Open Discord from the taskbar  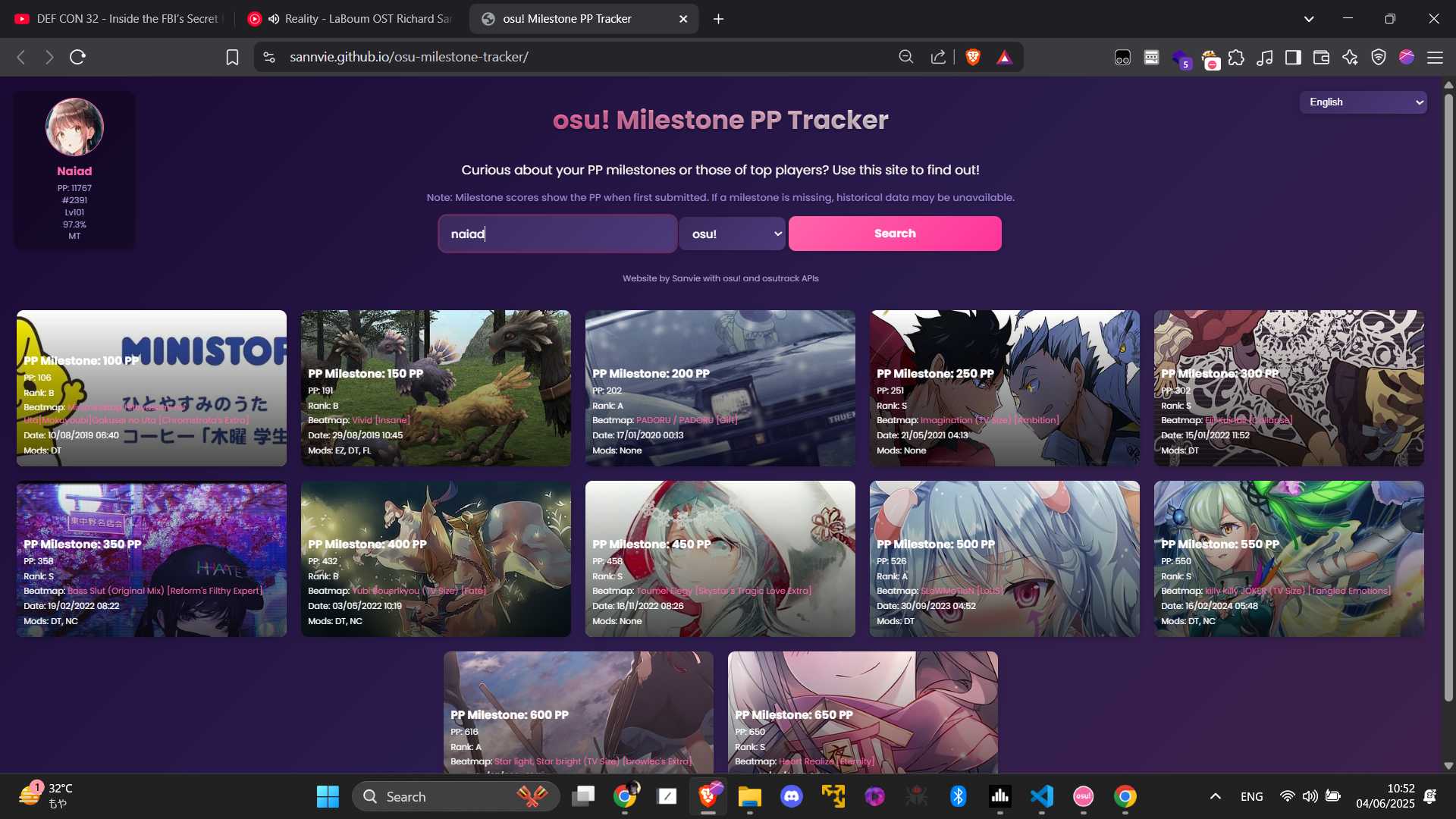[x=792, y=796]
